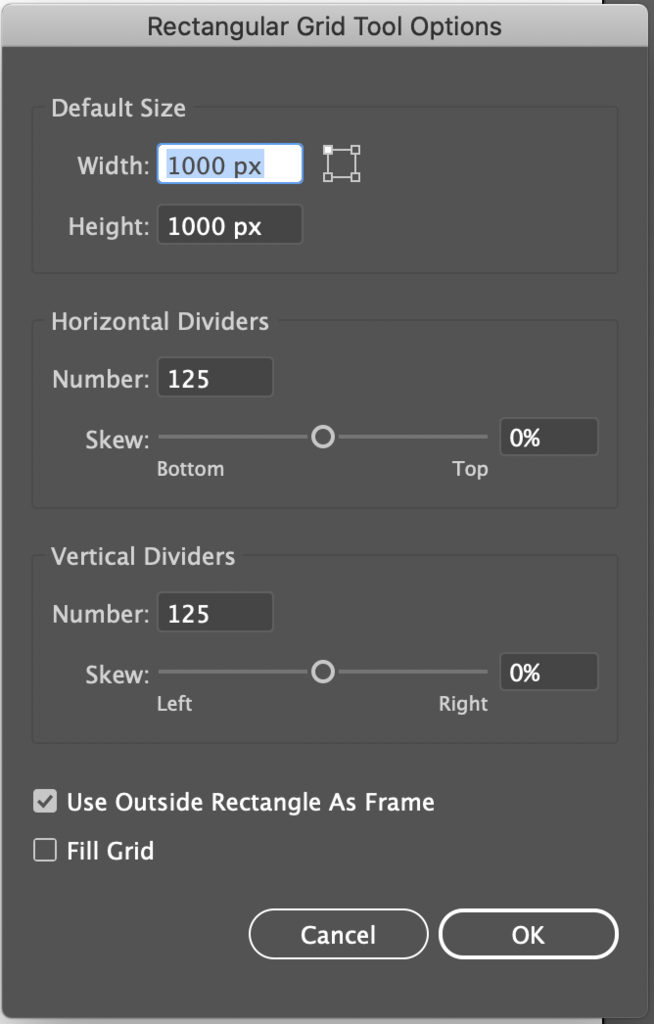The height and width of the screenshot is (1024, 654).
Task: Select top-right reference point on locator icon
Action: [355, 150]
